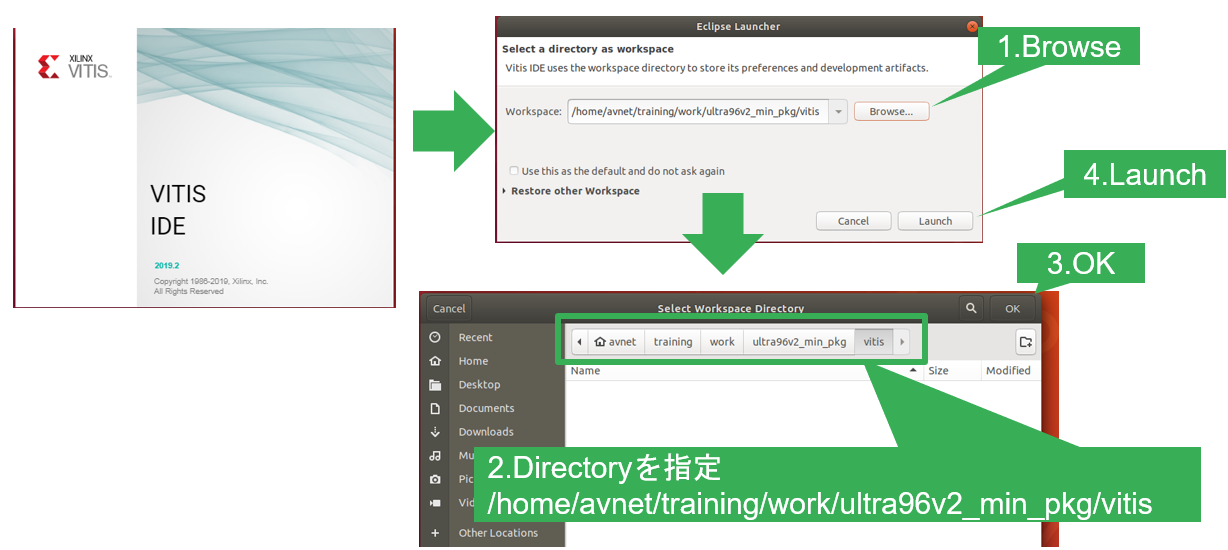Select work breadcrumb segment
1228x550 pixels.
pos(722,341)
